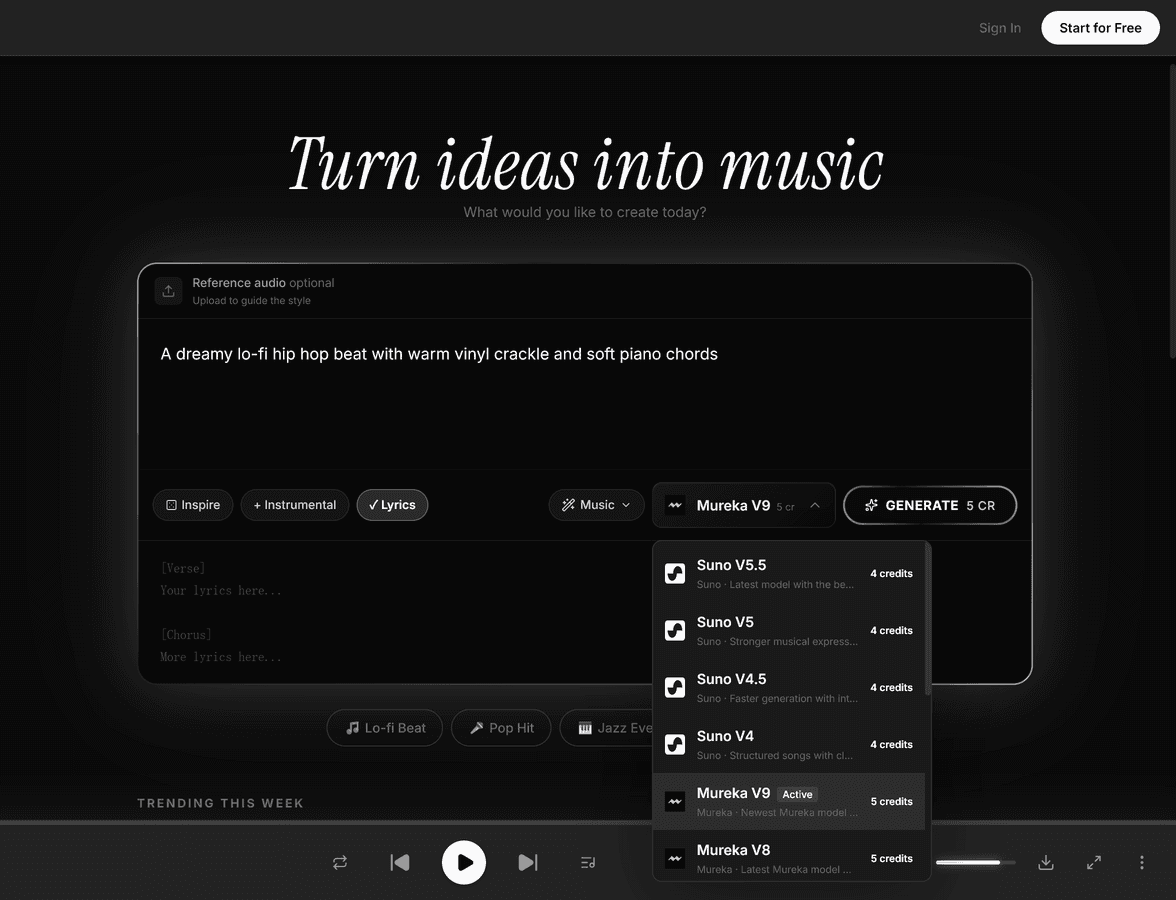Select the Suno V5 model
Screen dimensions: 1176x900
(789, 631)
